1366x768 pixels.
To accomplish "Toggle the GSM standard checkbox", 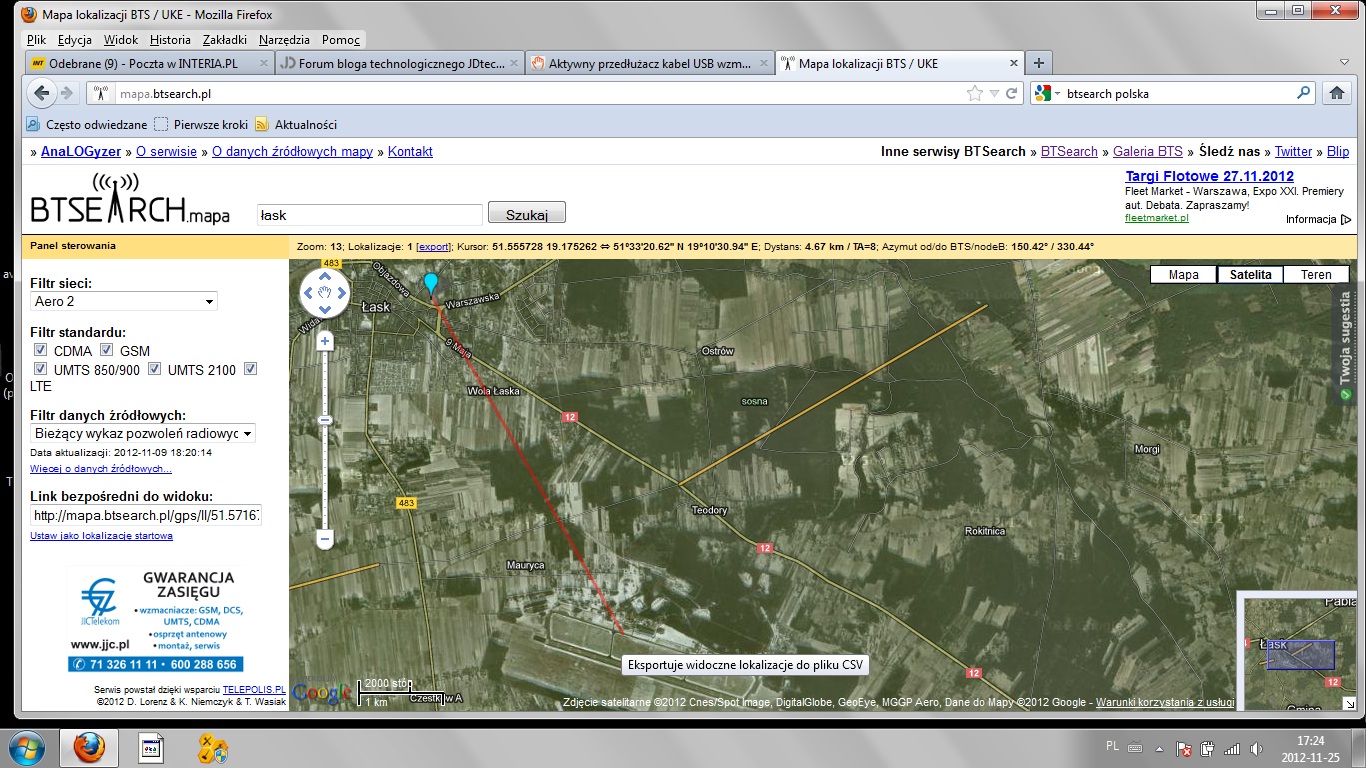I will click(107, 350).
